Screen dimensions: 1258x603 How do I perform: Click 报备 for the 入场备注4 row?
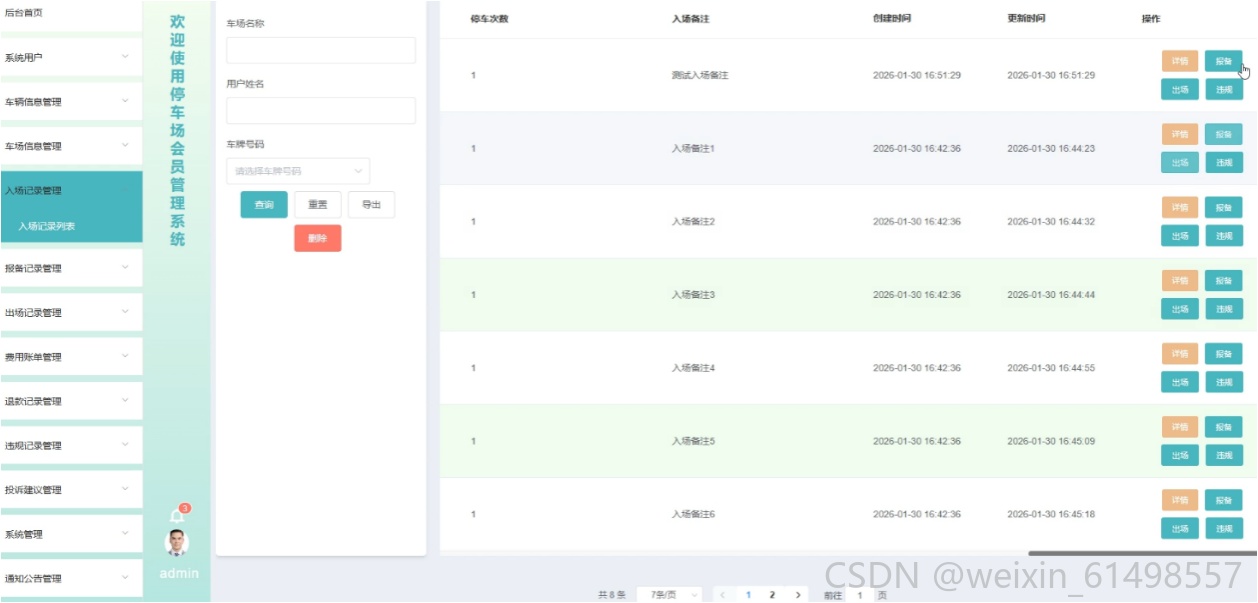(x=1224, y=354)
